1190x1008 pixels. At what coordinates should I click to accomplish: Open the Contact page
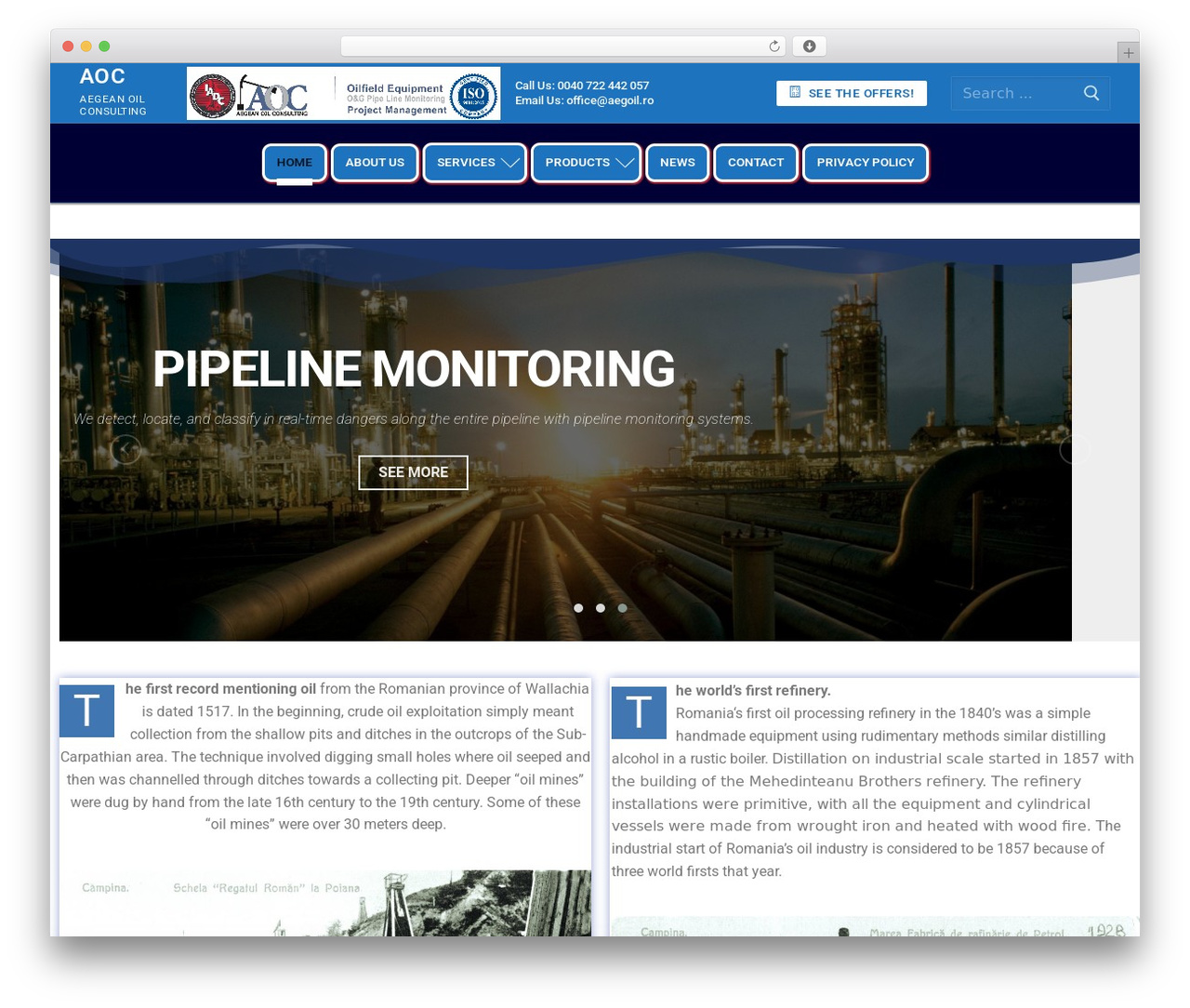coord(756,163)
